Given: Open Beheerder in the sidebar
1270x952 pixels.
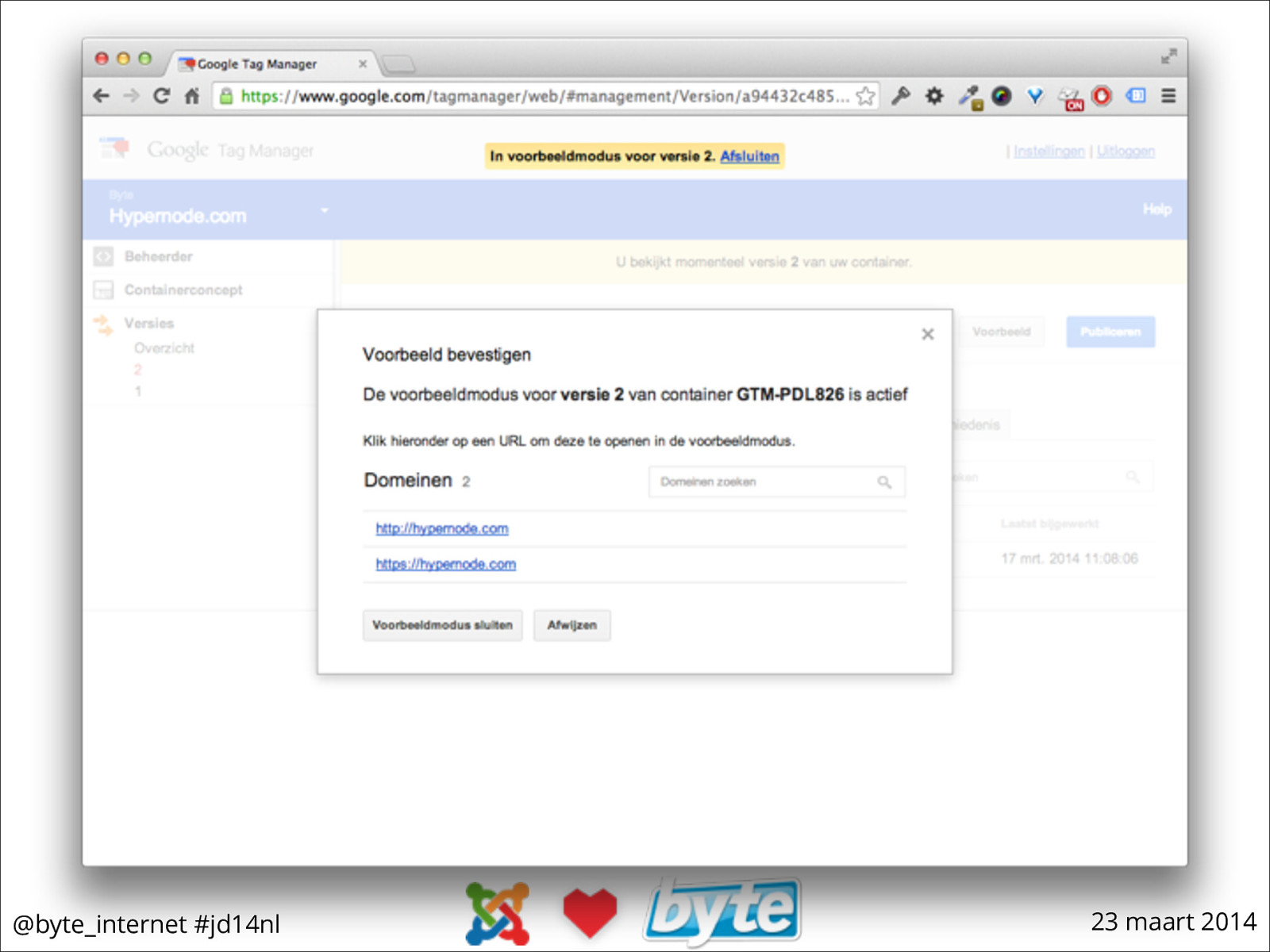Looking at the screenshot, I should click(x=159, y=256).
